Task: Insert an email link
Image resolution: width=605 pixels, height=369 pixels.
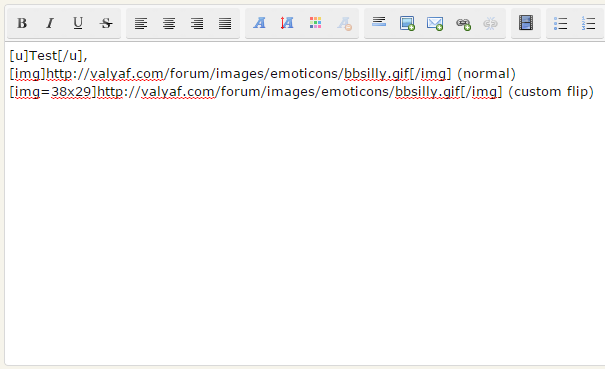Action: [435, 23]
